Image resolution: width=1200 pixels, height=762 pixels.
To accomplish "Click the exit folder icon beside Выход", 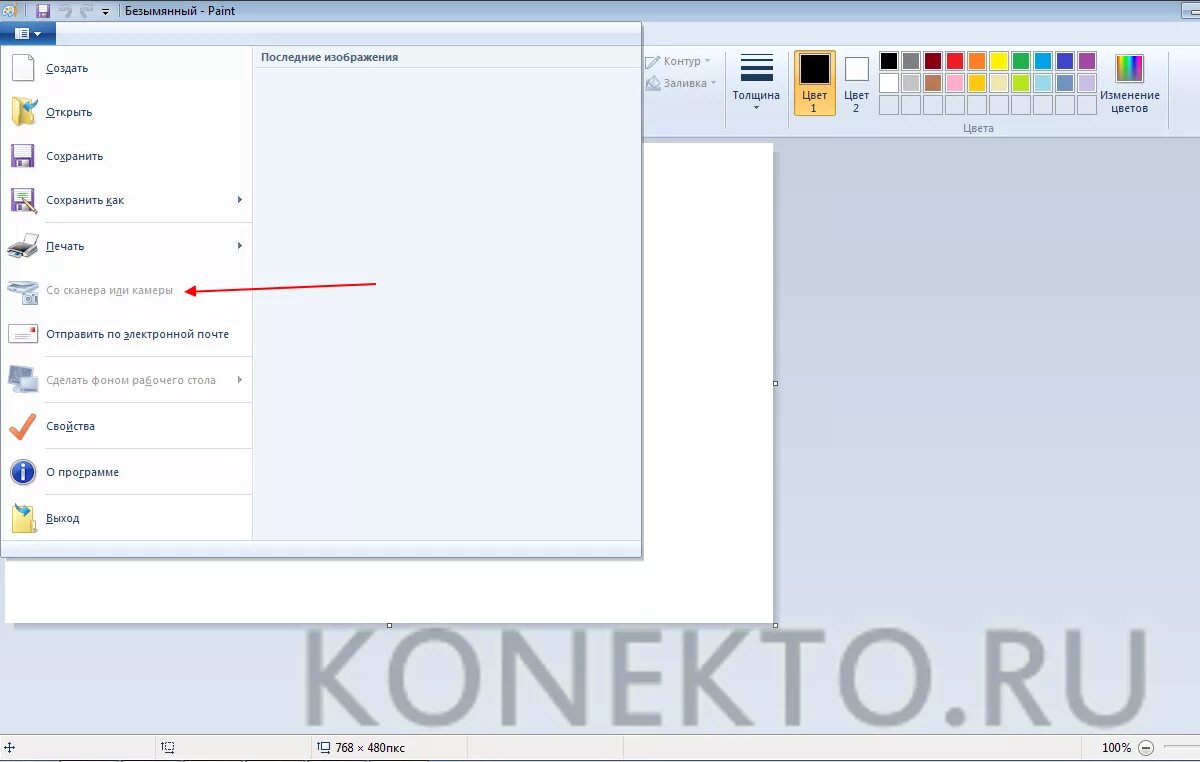I will (x=23, y=518).
